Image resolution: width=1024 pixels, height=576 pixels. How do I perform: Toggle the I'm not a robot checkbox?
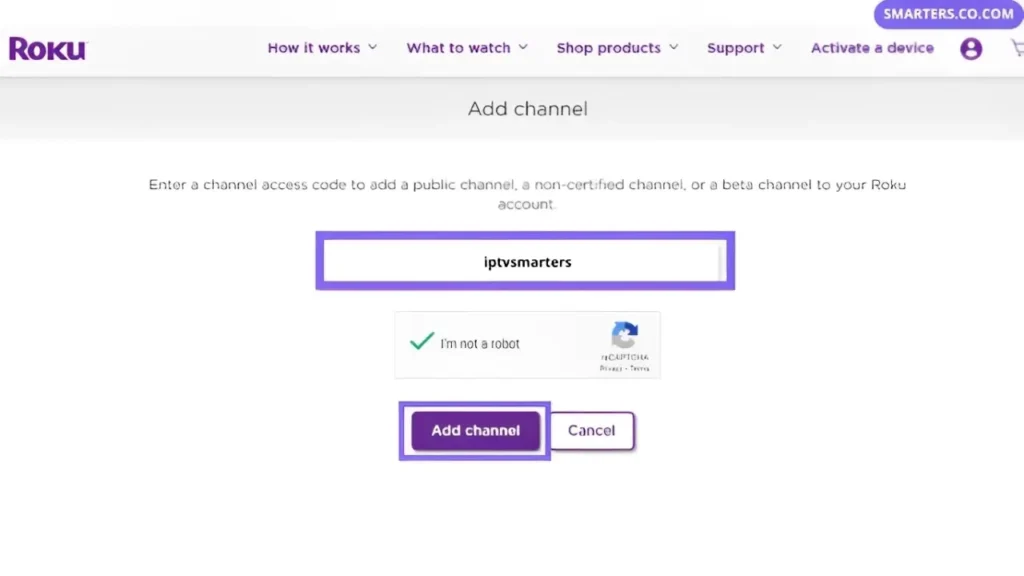[421, 342]
